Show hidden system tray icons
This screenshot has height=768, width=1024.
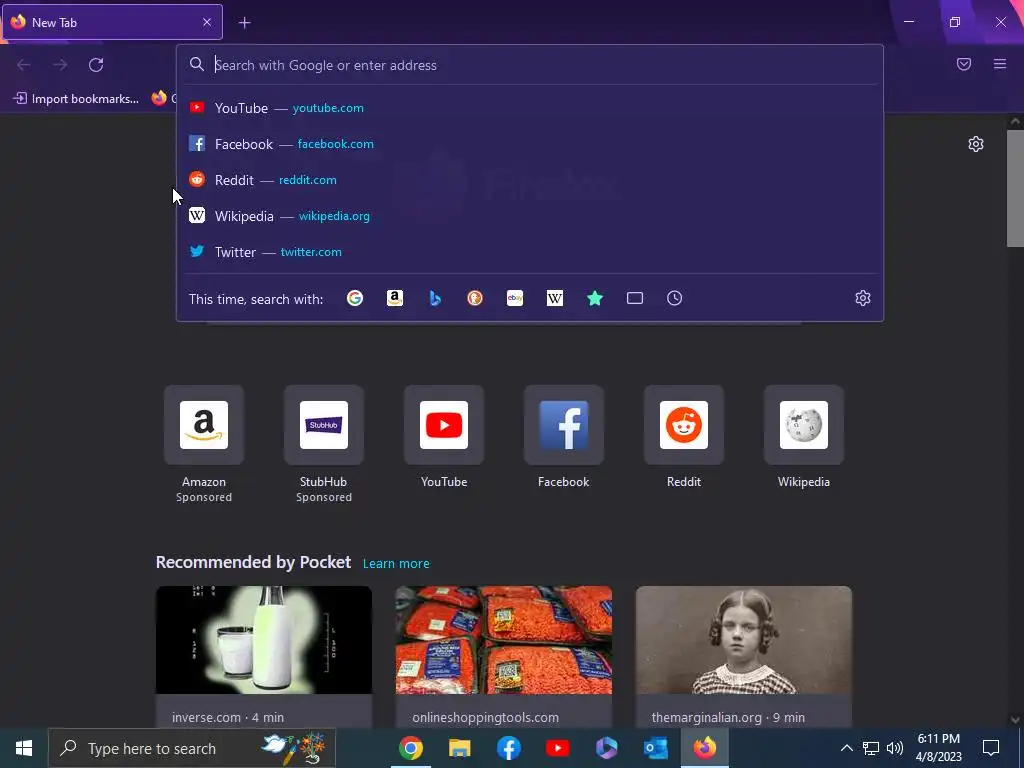point(846,748)
